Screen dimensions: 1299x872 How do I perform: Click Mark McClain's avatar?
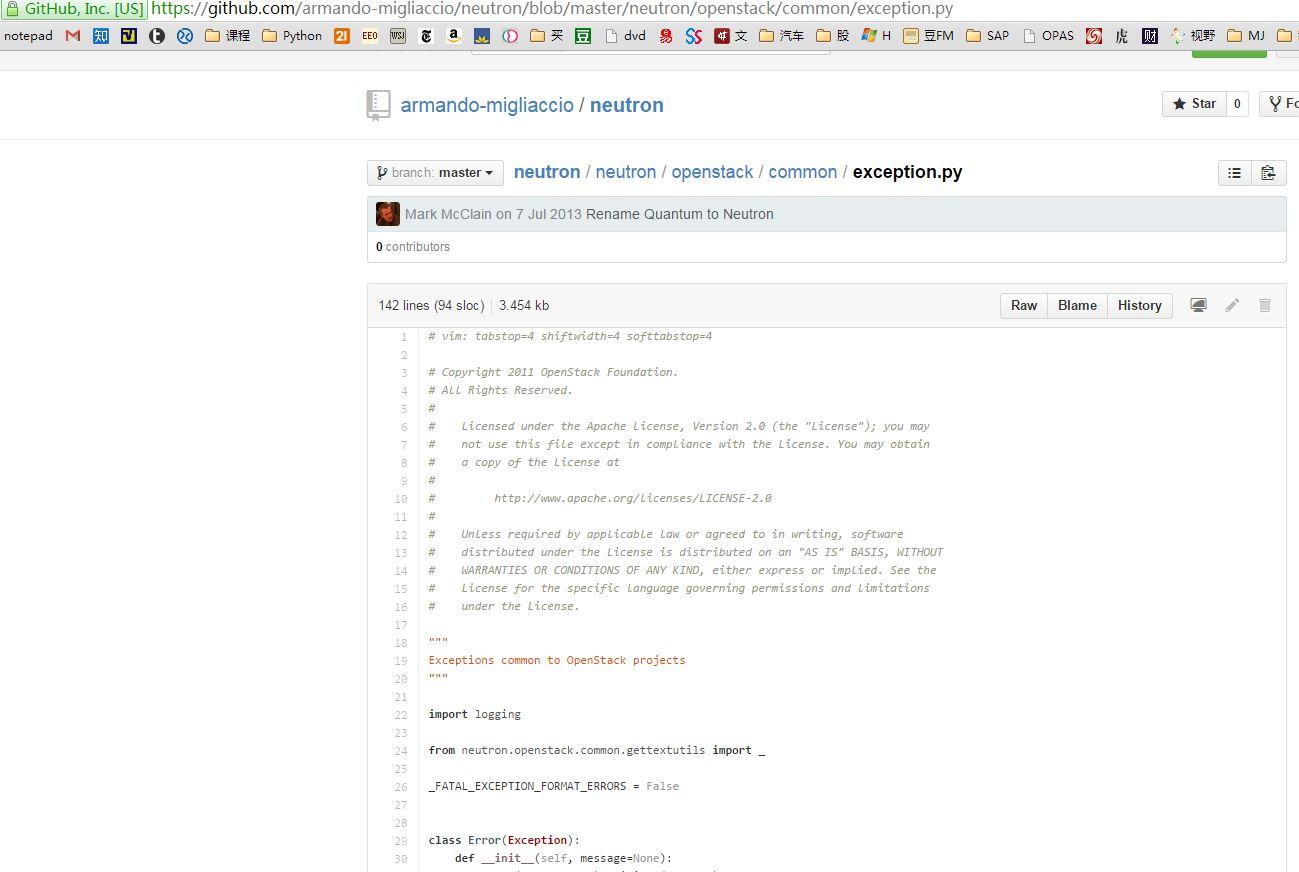tap(388, 214)
